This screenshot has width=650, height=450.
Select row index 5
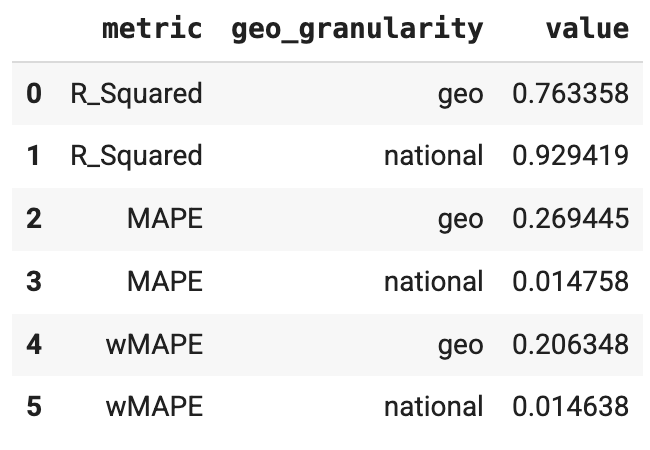(x=34, y=407)
